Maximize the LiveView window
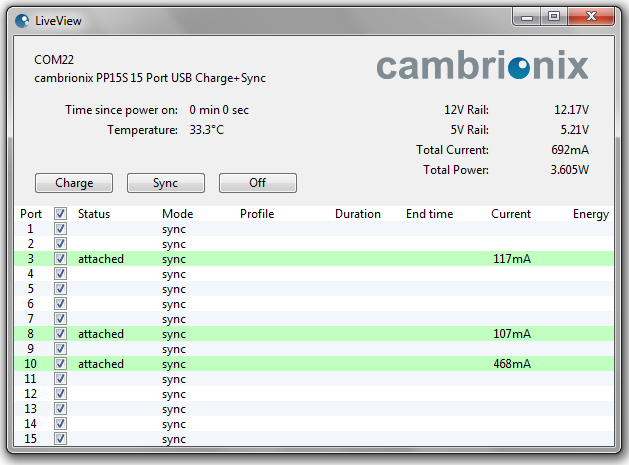Viewport: 629px width, 465px height. (x=554, y=17)
